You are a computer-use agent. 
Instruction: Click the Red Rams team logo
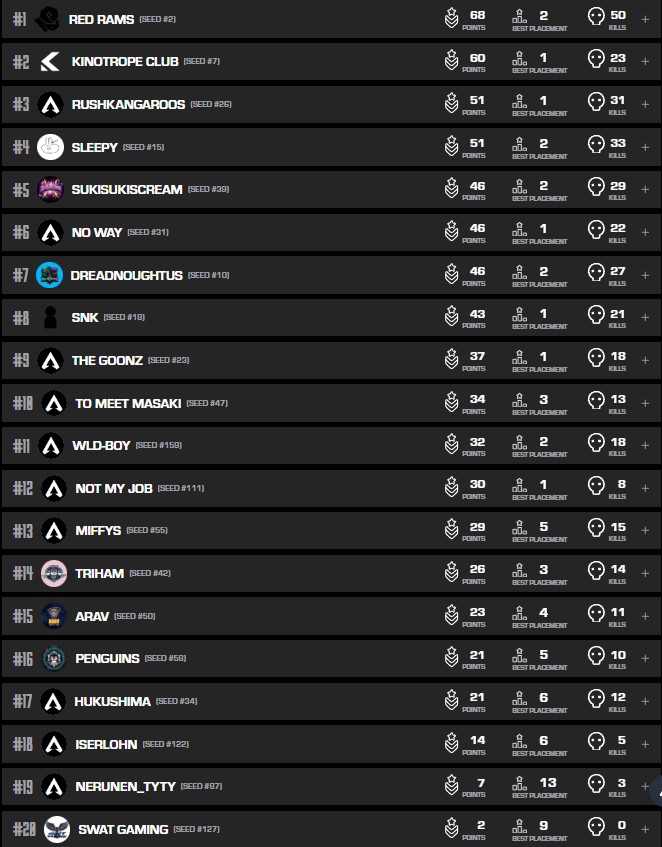click(x=47, y=19)
